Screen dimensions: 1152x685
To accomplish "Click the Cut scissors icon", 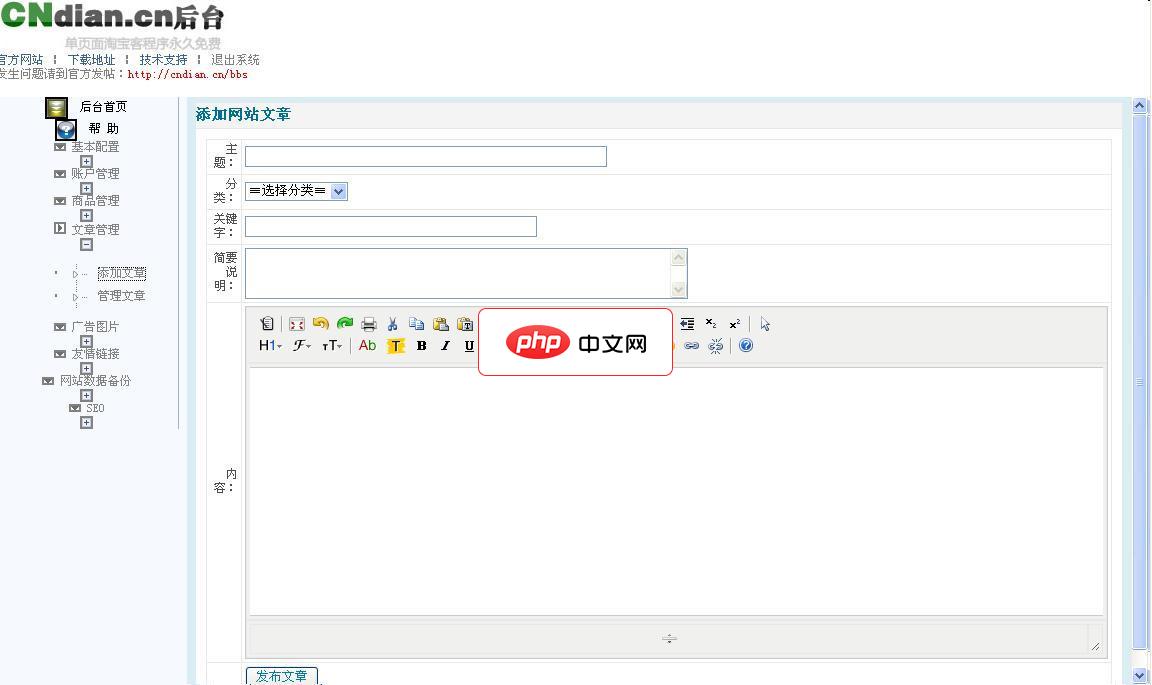I will [x=393, y=324].
